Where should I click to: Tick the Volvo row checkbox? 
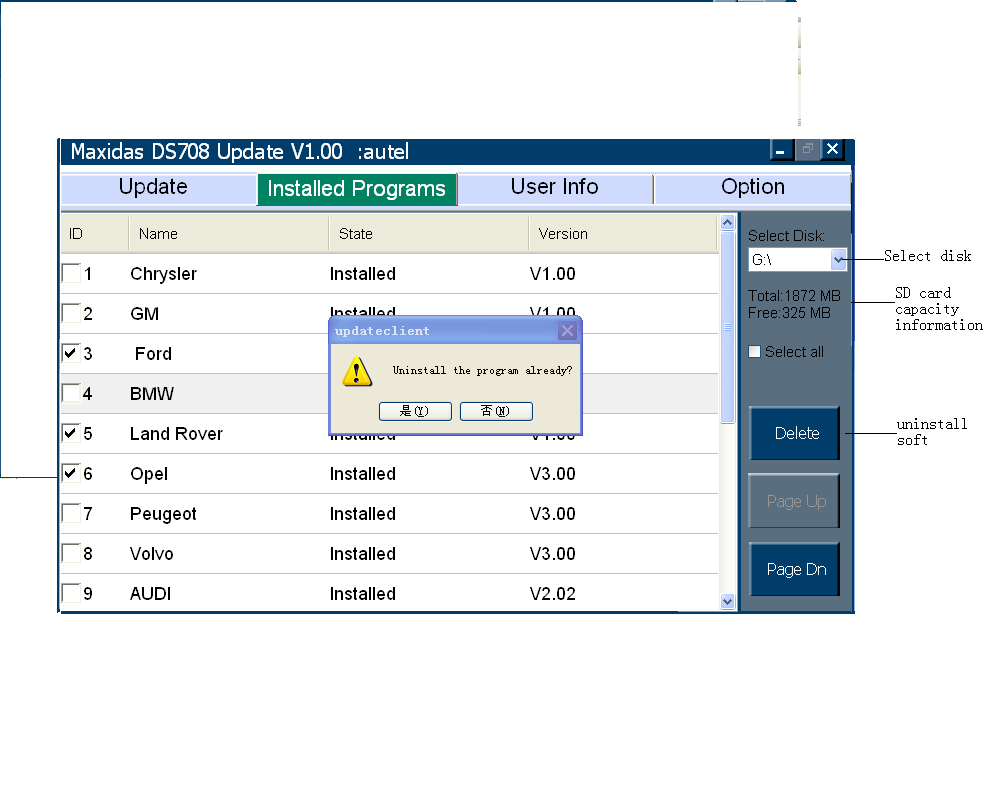point(71,553)
